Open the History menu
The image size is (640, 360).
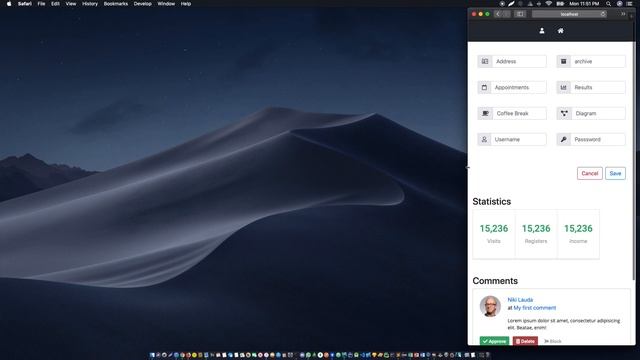(x=90, y=4)
